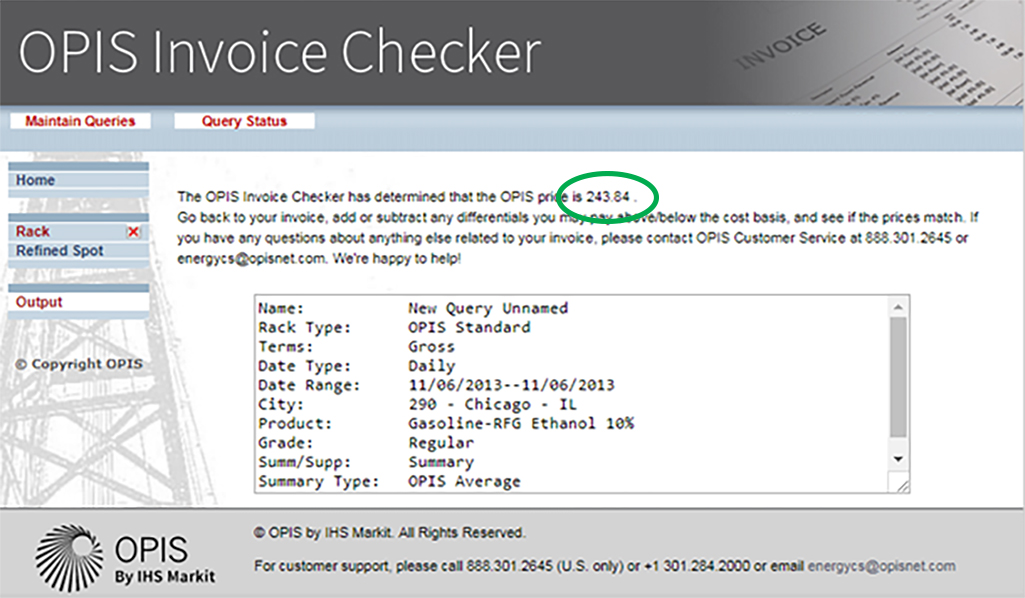Remove Rack with the red X icon
This screenshot has height=598, width=1025.
pyautogui.click(x=133, y=231)
